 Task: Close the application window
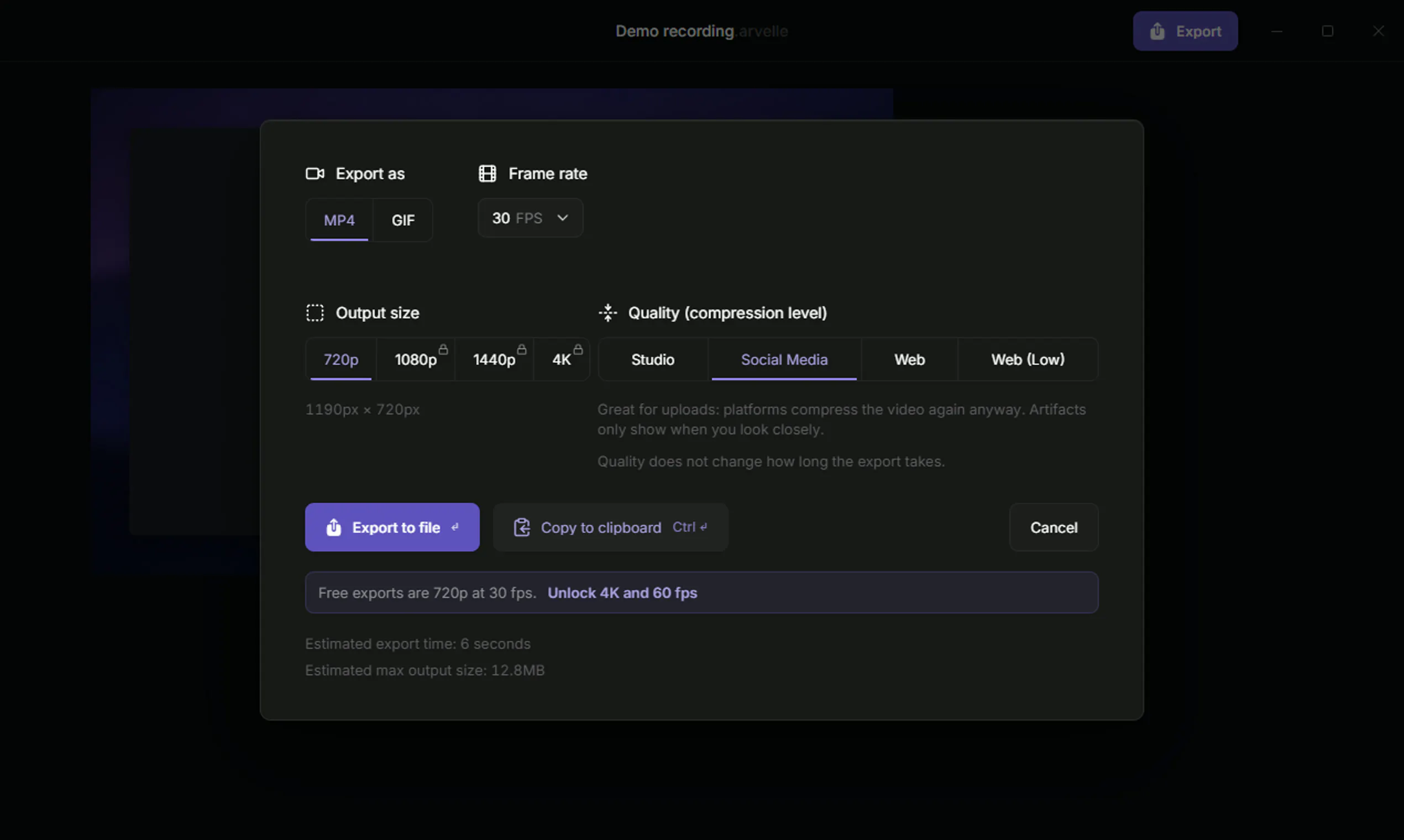tap(1379, 31)
